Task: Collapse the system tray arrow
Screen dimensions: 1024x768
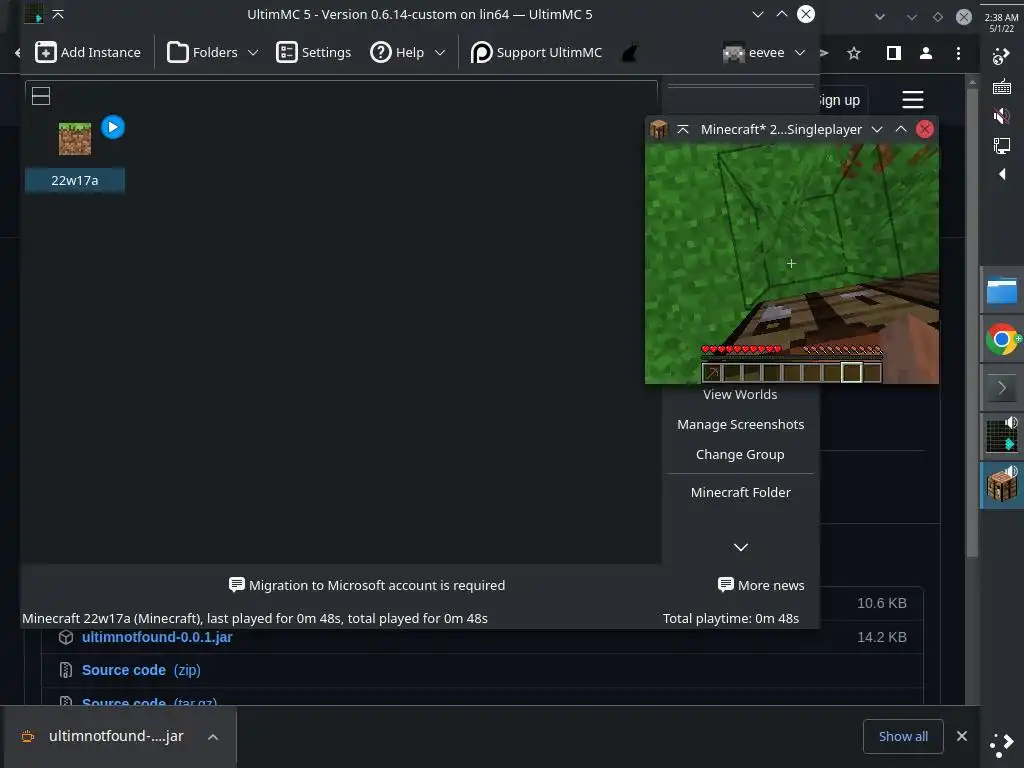Action: click(x=1002, y=174)
